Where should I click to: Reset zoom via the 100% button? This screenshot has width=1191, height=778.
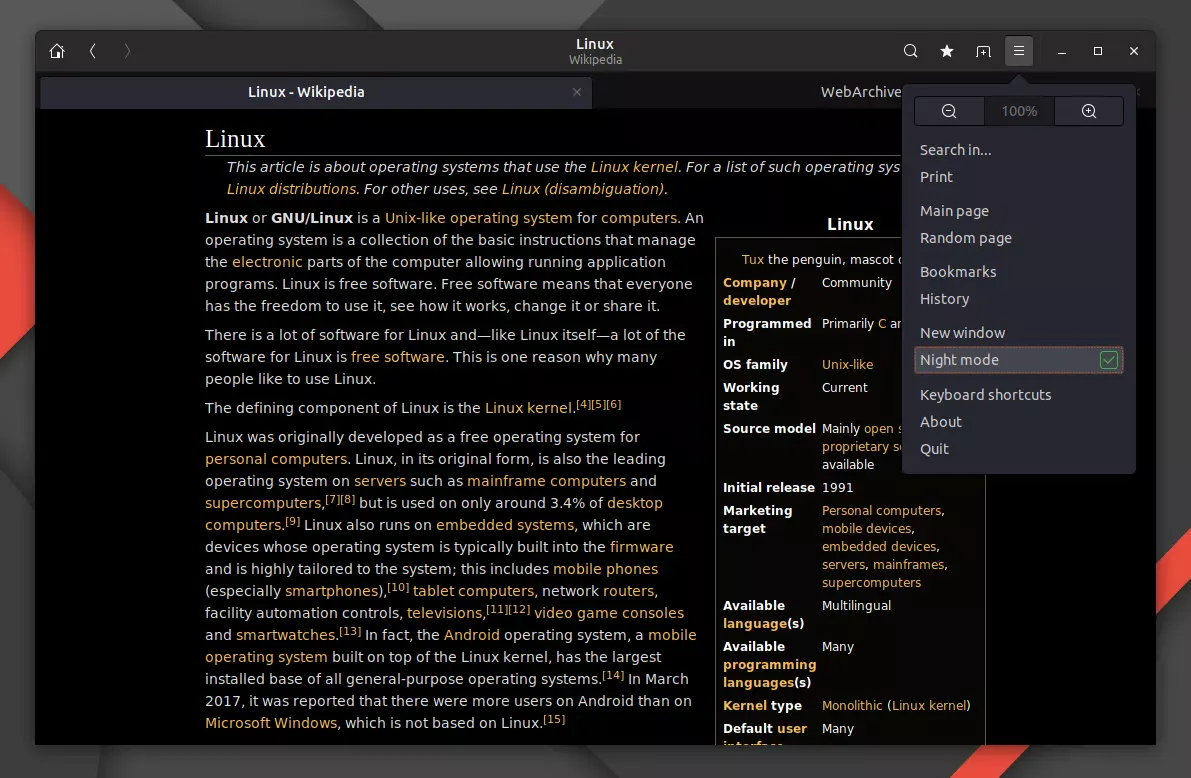pyautogui.click(x=1019, y=111)
